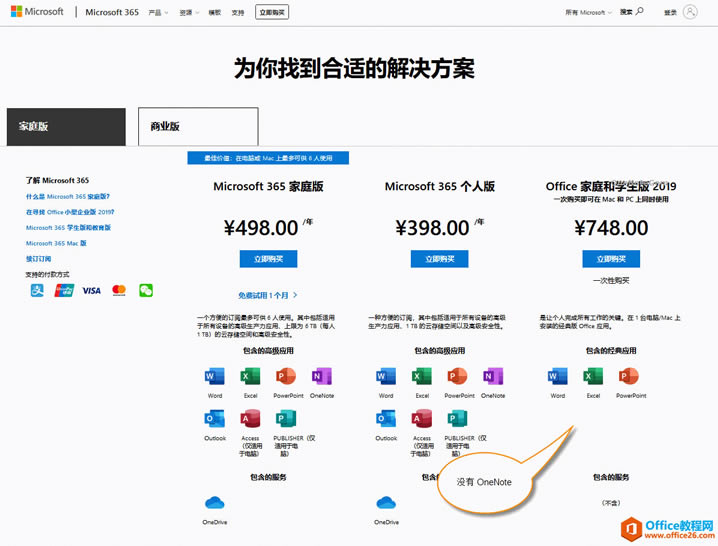Click the Excel icon under Office 家庭和学生版 2019
This screenshot has width=718, height=546.
coord(593,377)
